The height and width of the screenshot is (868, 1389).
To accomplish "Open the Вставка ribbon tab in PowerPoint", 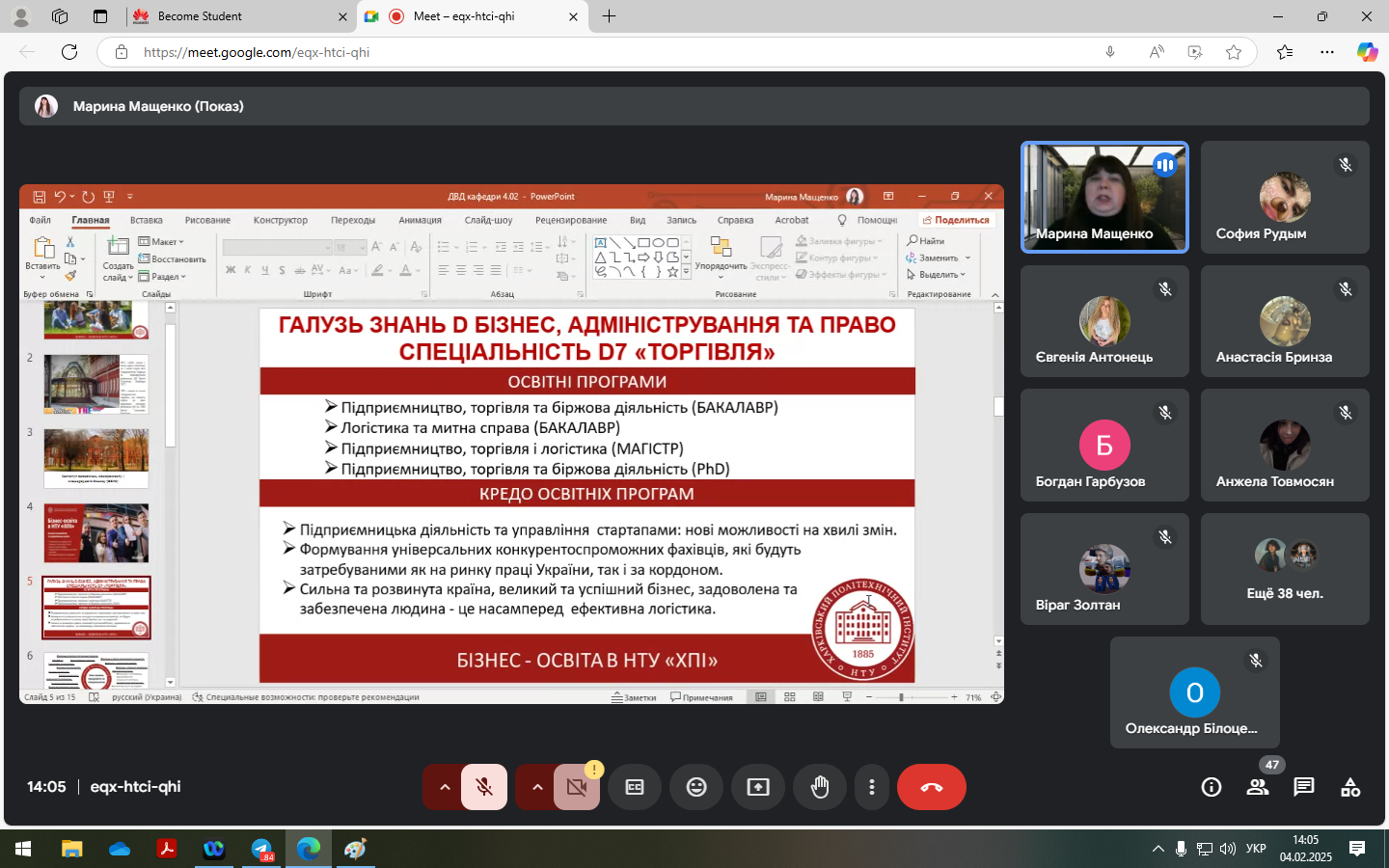I will 147,220.
